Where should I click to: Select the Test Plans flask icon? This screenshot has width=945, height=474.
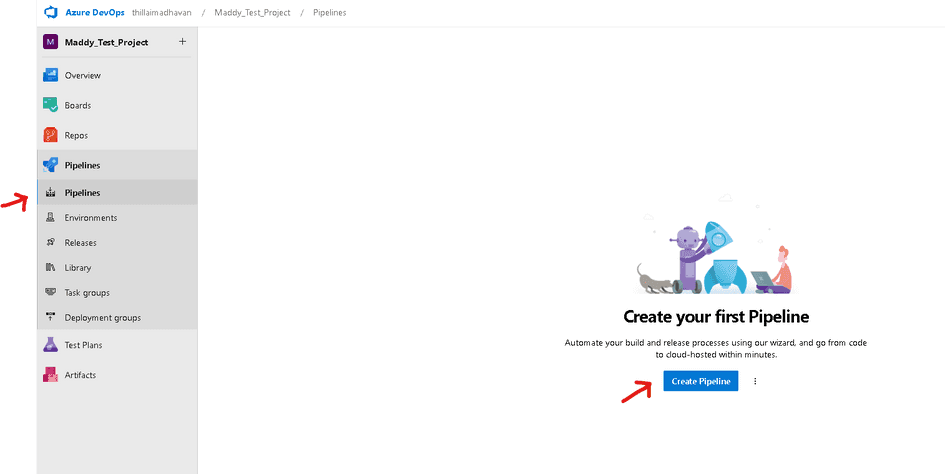coord(51,345)
